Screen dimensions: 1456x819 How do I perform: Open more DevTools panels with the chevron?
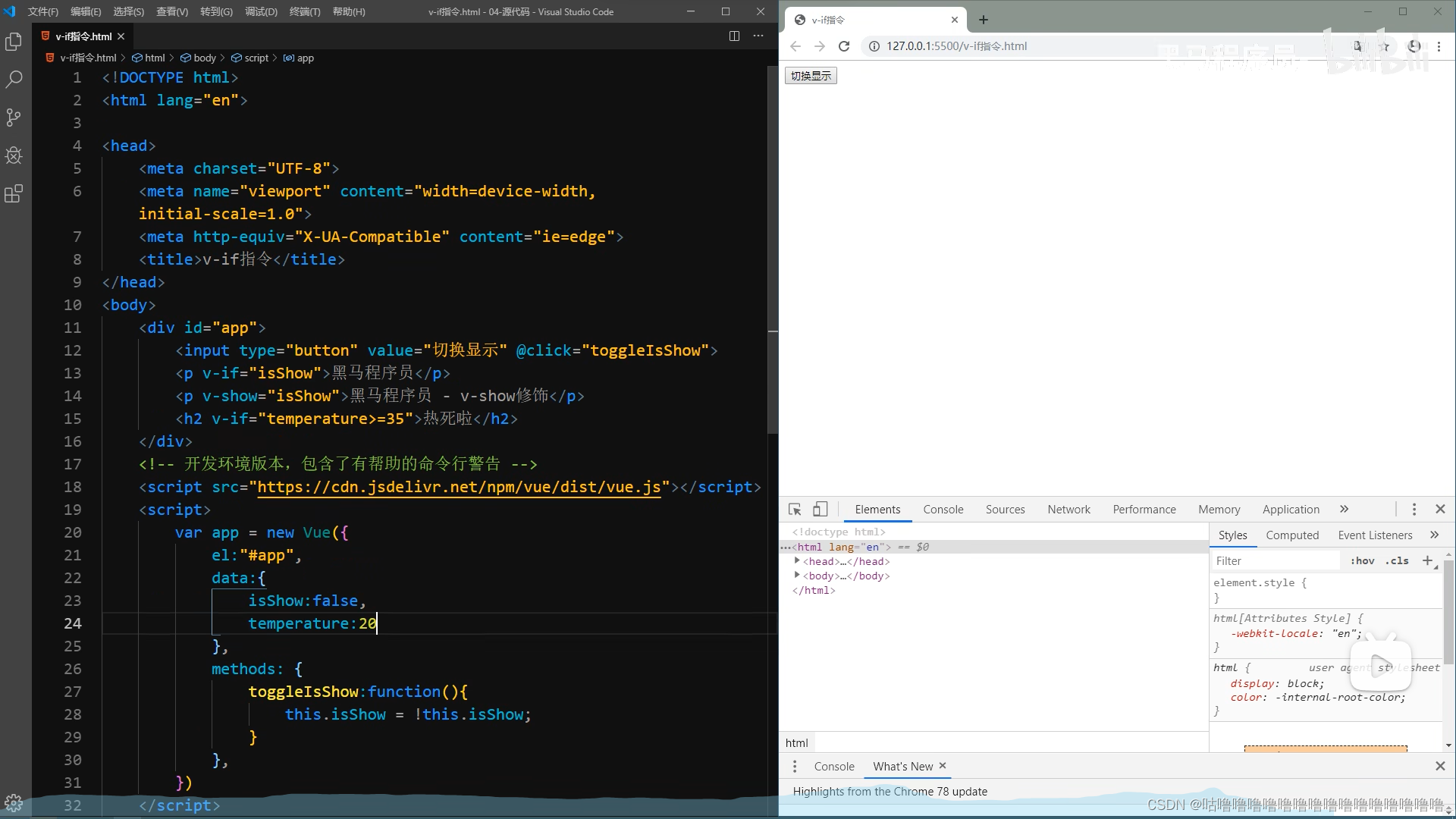click(1345, 509)
